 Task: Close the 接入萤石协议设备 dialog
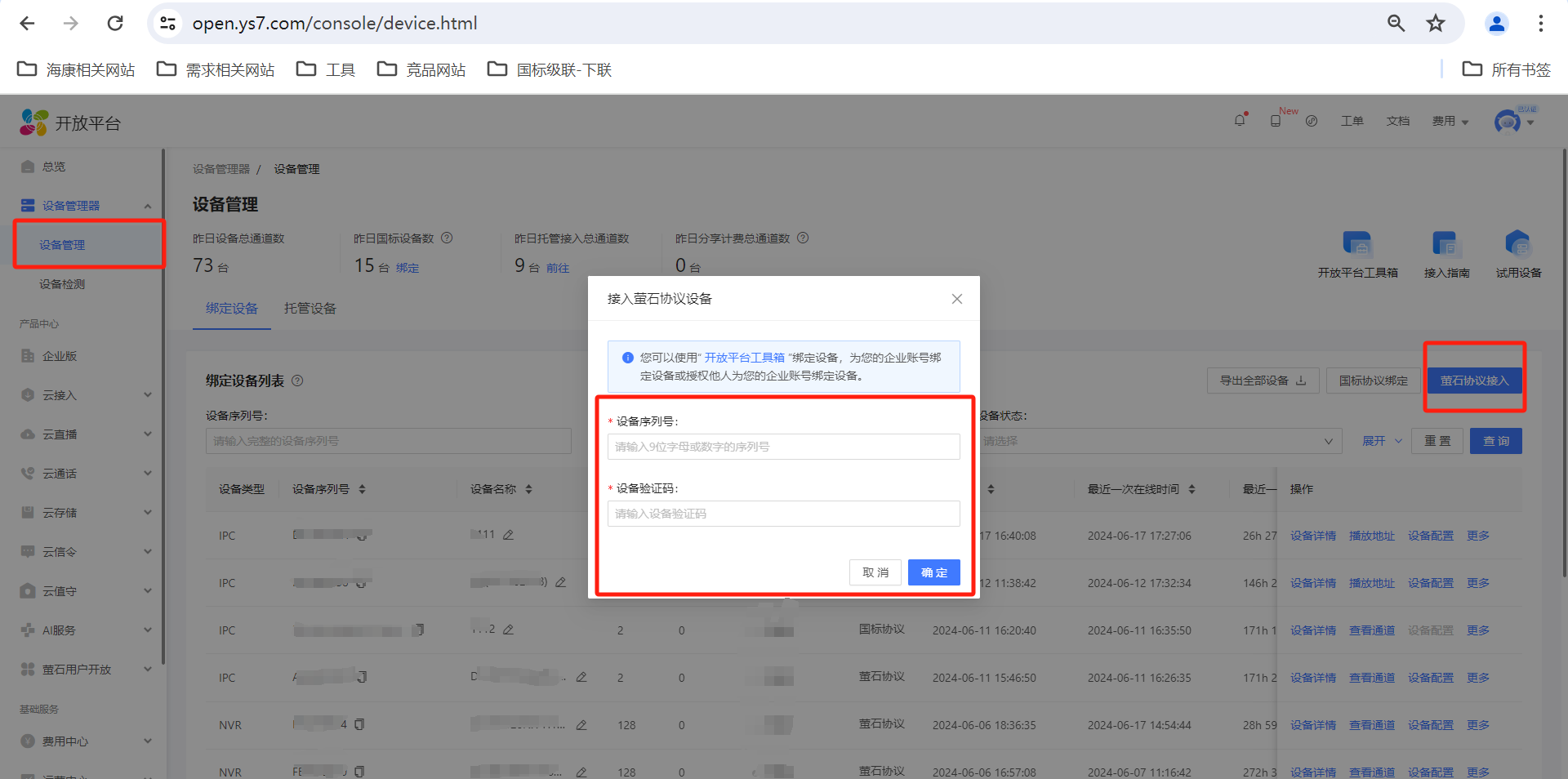click(957, 299)
